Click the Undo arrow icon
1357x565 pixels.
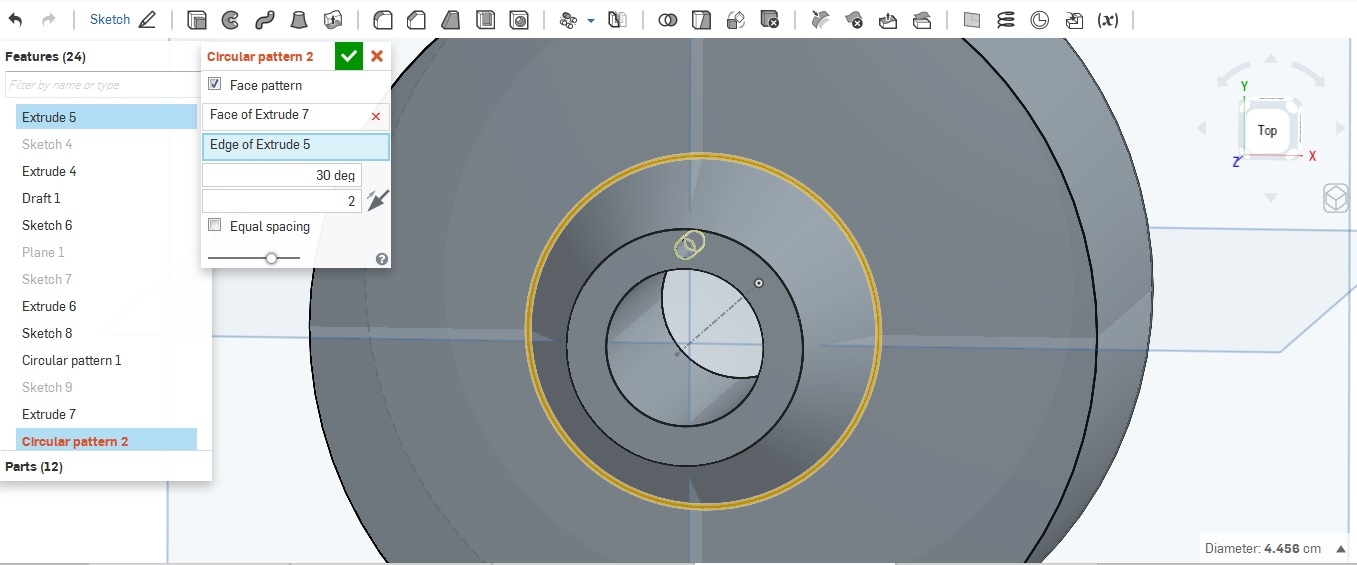pos(15,19)
